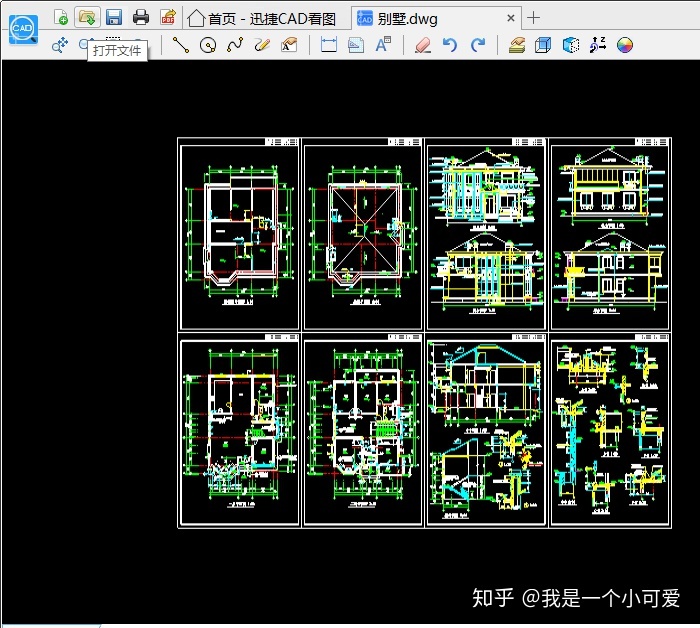Click the Open File folder icon
700x628 pixels.
click(87, 17)
